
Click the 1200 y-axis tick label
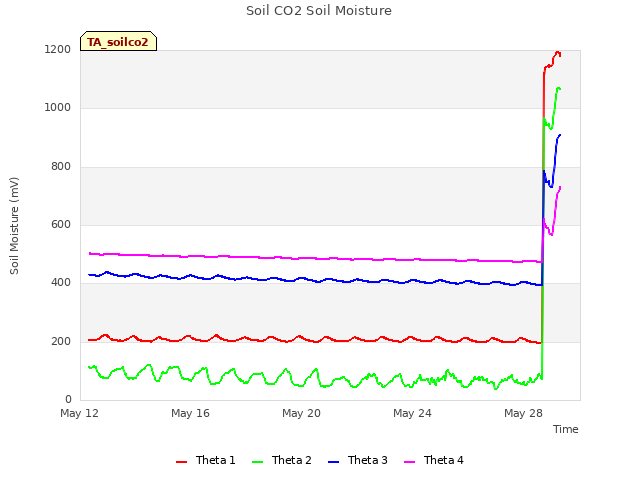tap(58, 49)
